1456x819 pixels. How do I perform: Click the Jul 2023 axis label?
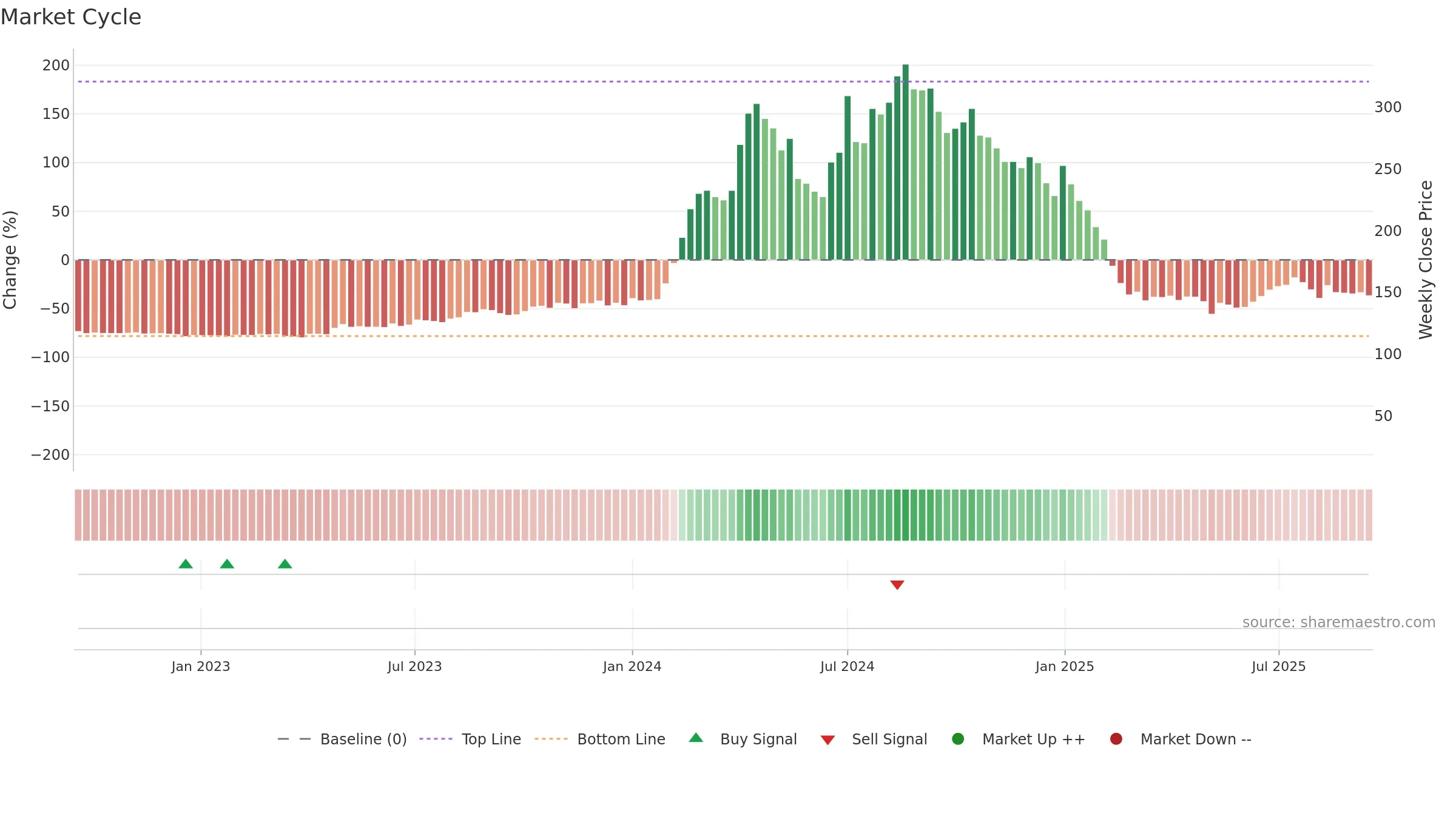pyautogui.click(x=415, y=667)
